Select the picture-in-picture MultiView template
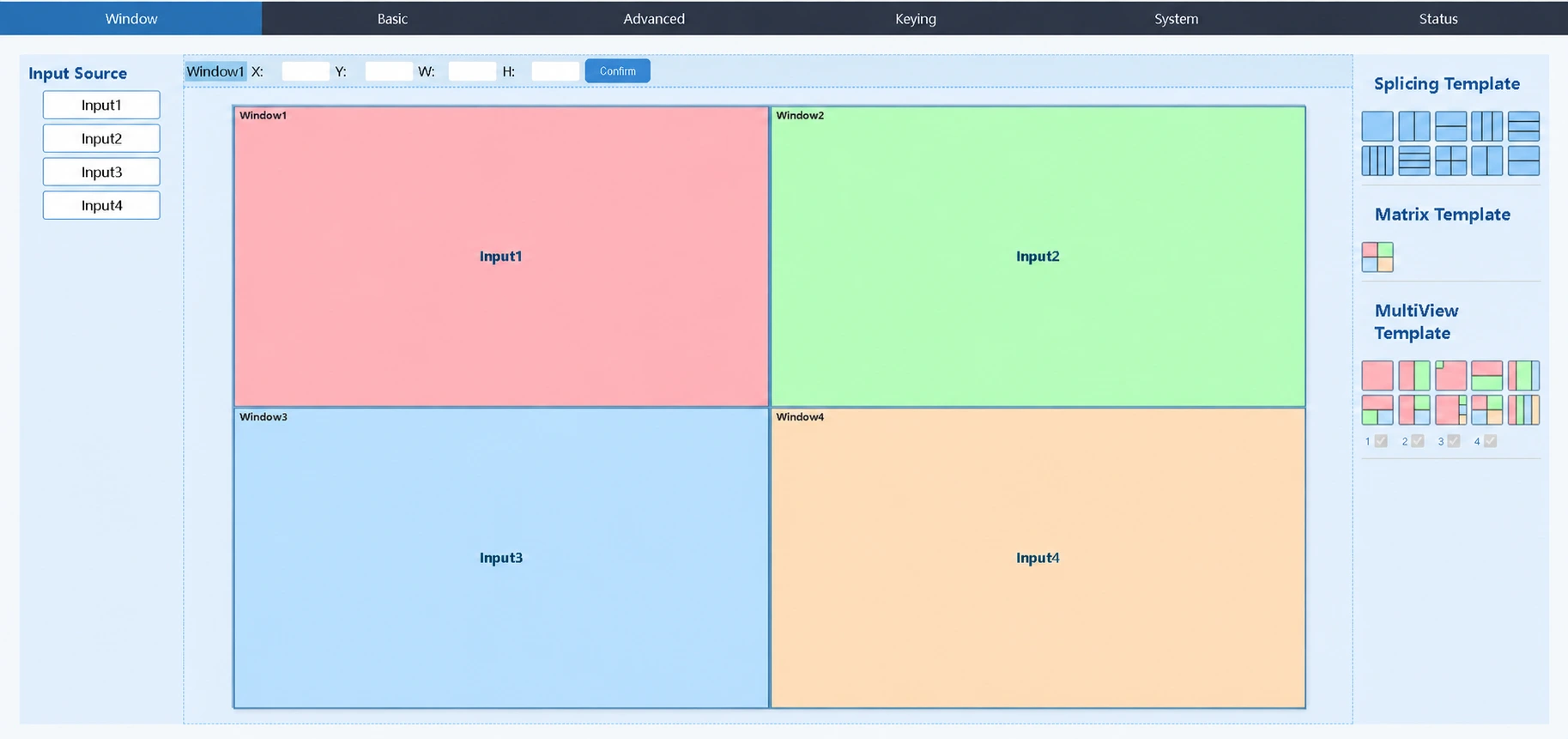This screenshot has height=739, width=1568. pos(1450,376)
